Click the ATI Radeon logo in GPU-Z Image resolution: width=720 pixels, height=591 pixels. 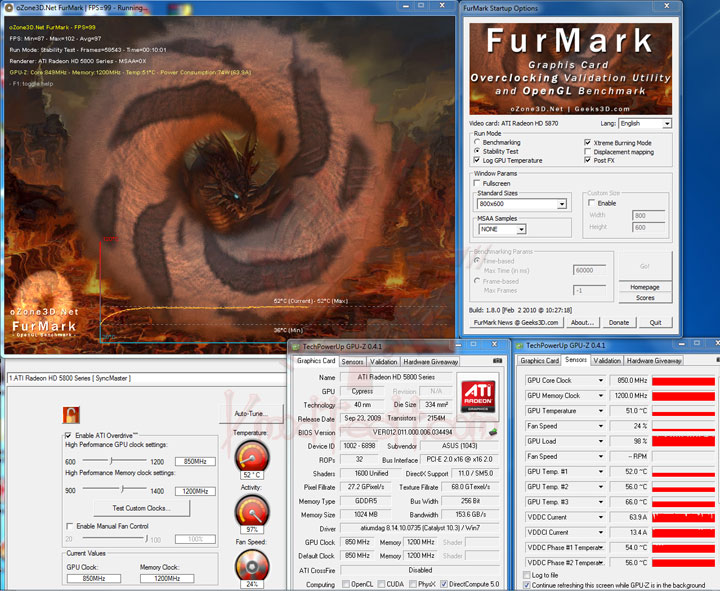pos(478,395)
